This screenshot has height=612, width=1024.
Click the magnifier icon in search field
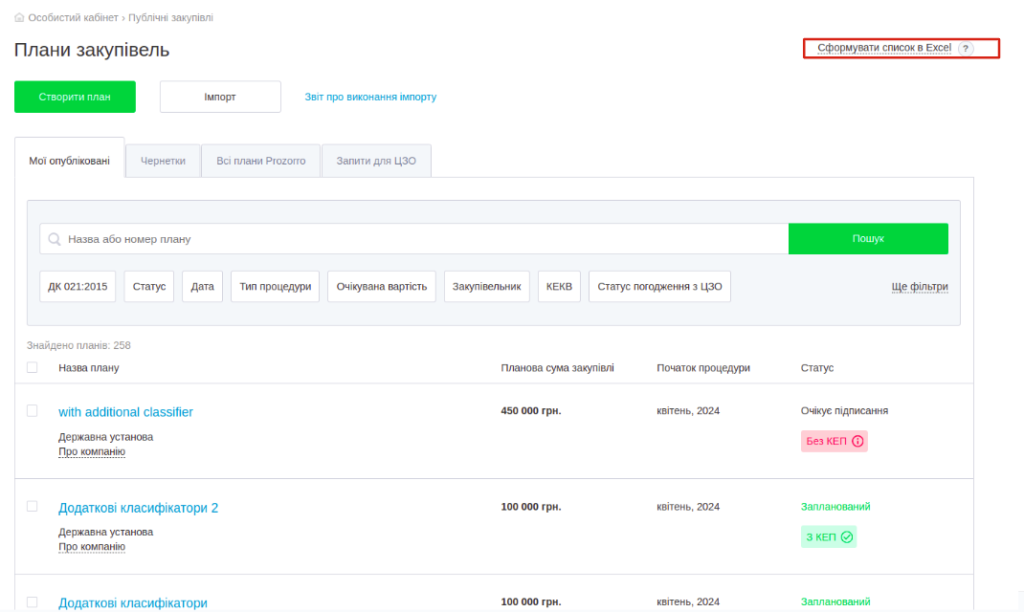54,240
